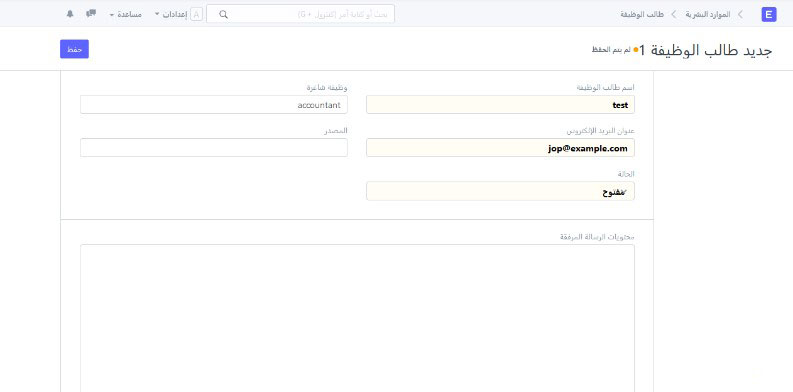
Task: Click the job opening field 'accountant'
Action: [x=214, y=105]
